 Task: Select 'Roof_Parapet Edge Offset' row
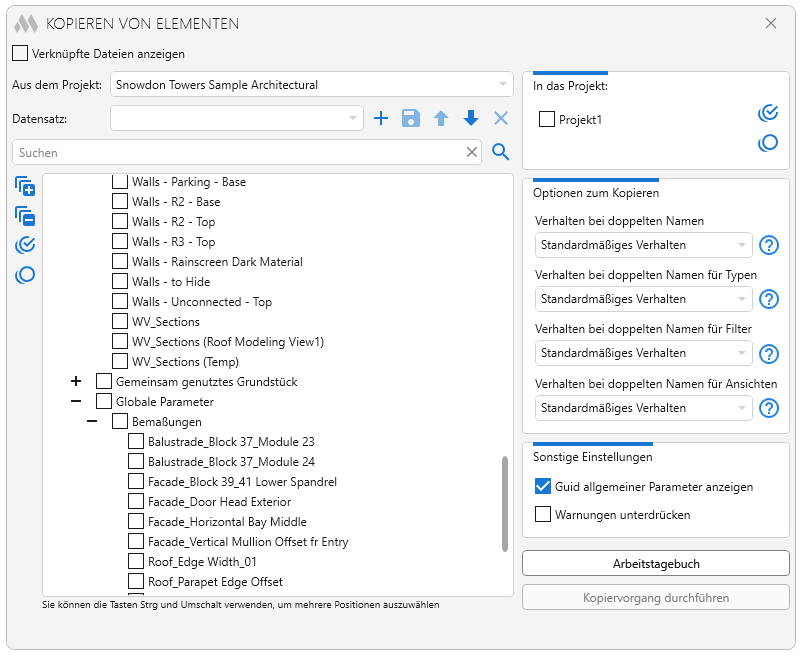click(215, 582)
